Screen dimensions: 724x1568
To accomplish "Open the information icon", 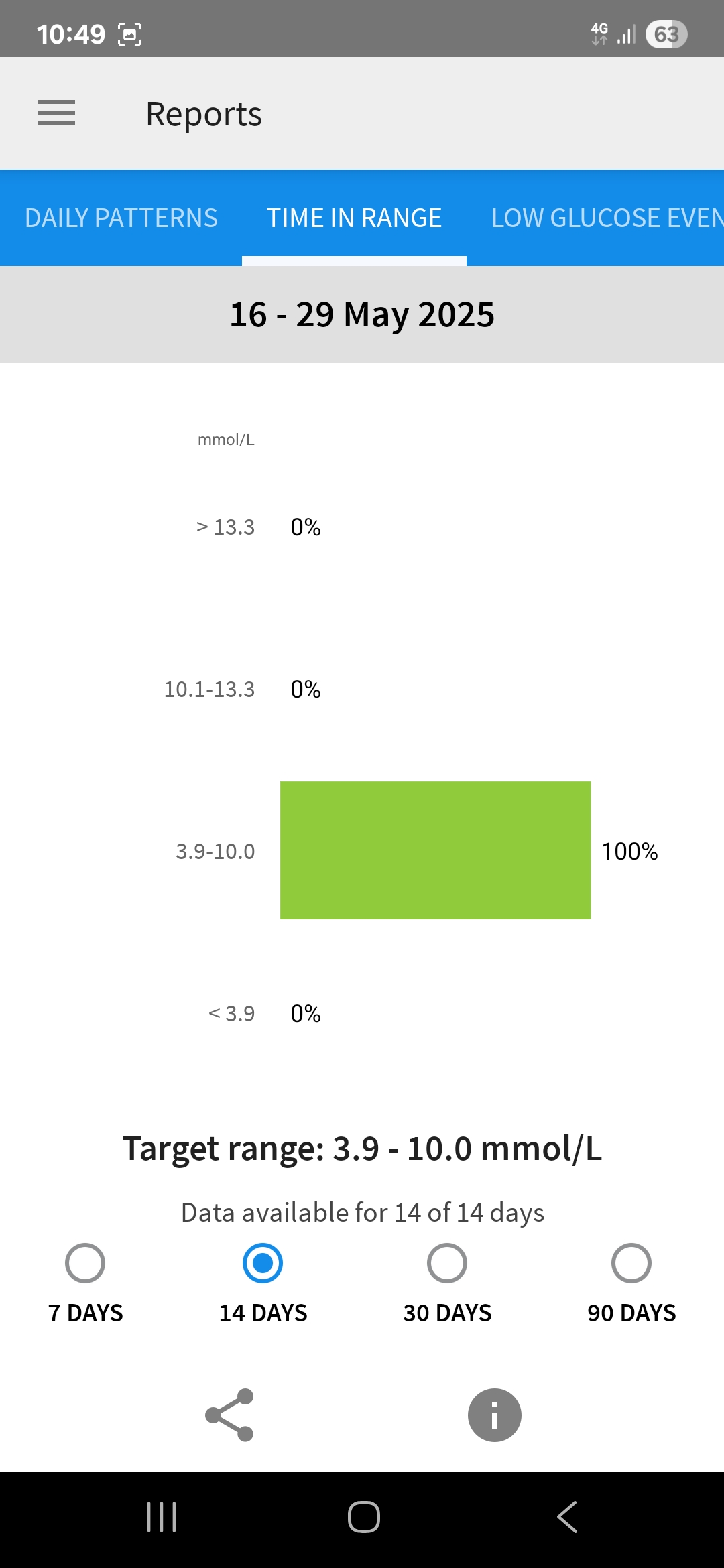I will (x=494, y=1415).
